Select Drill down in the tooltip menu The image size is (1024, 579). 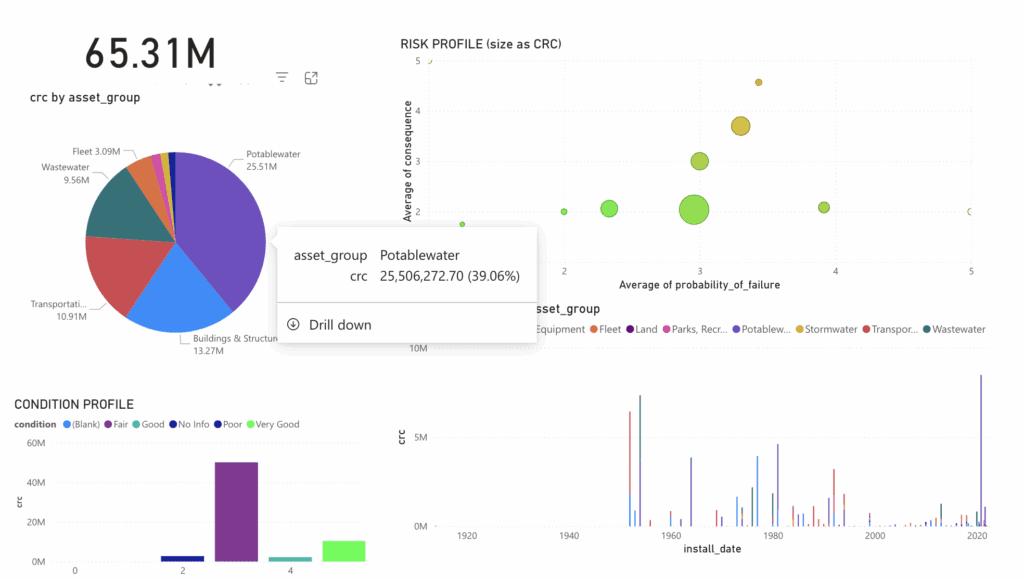coord(340,324)
